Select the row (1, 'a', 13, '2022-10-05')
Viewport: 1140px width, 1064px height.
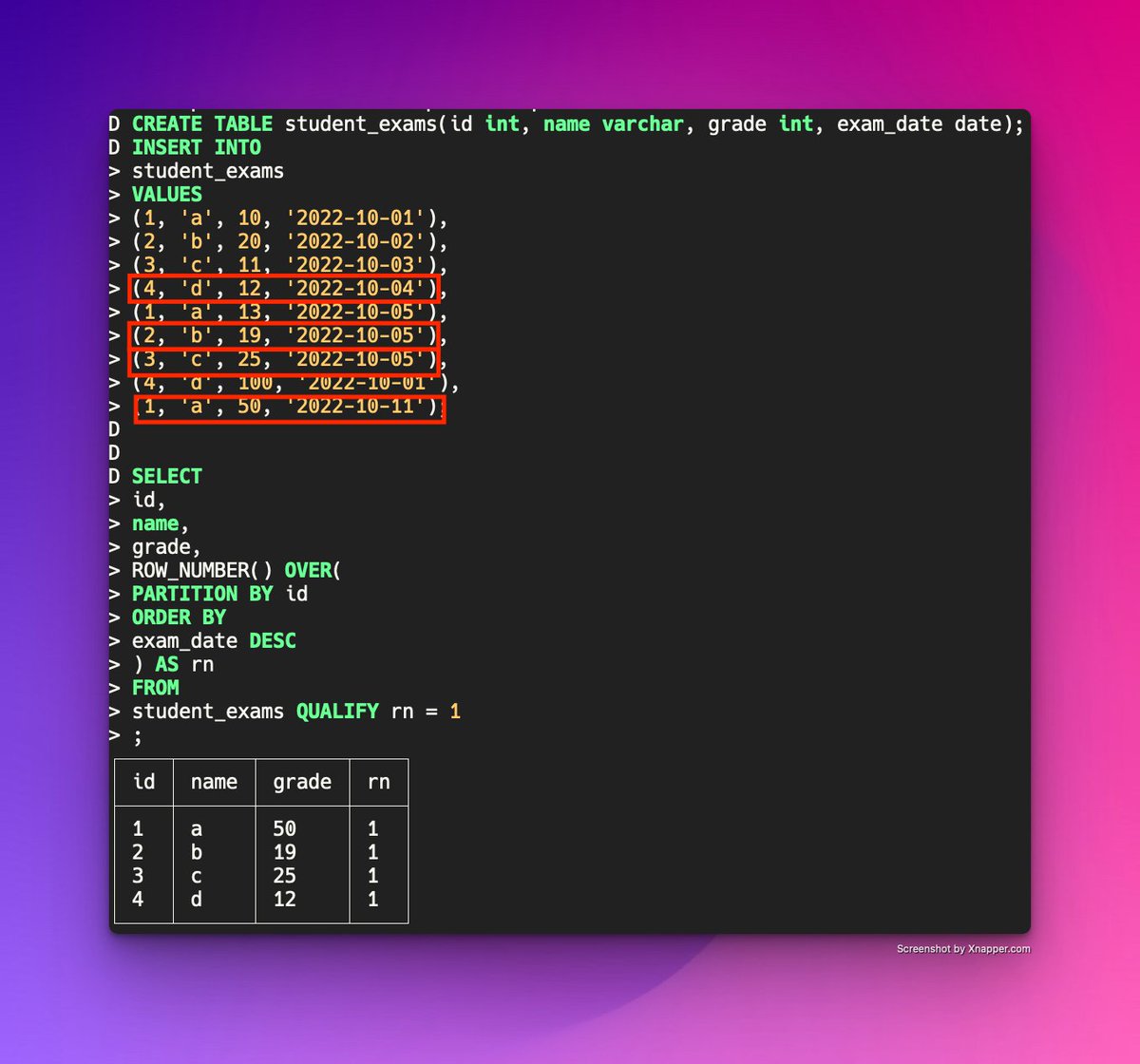(290, 313)
